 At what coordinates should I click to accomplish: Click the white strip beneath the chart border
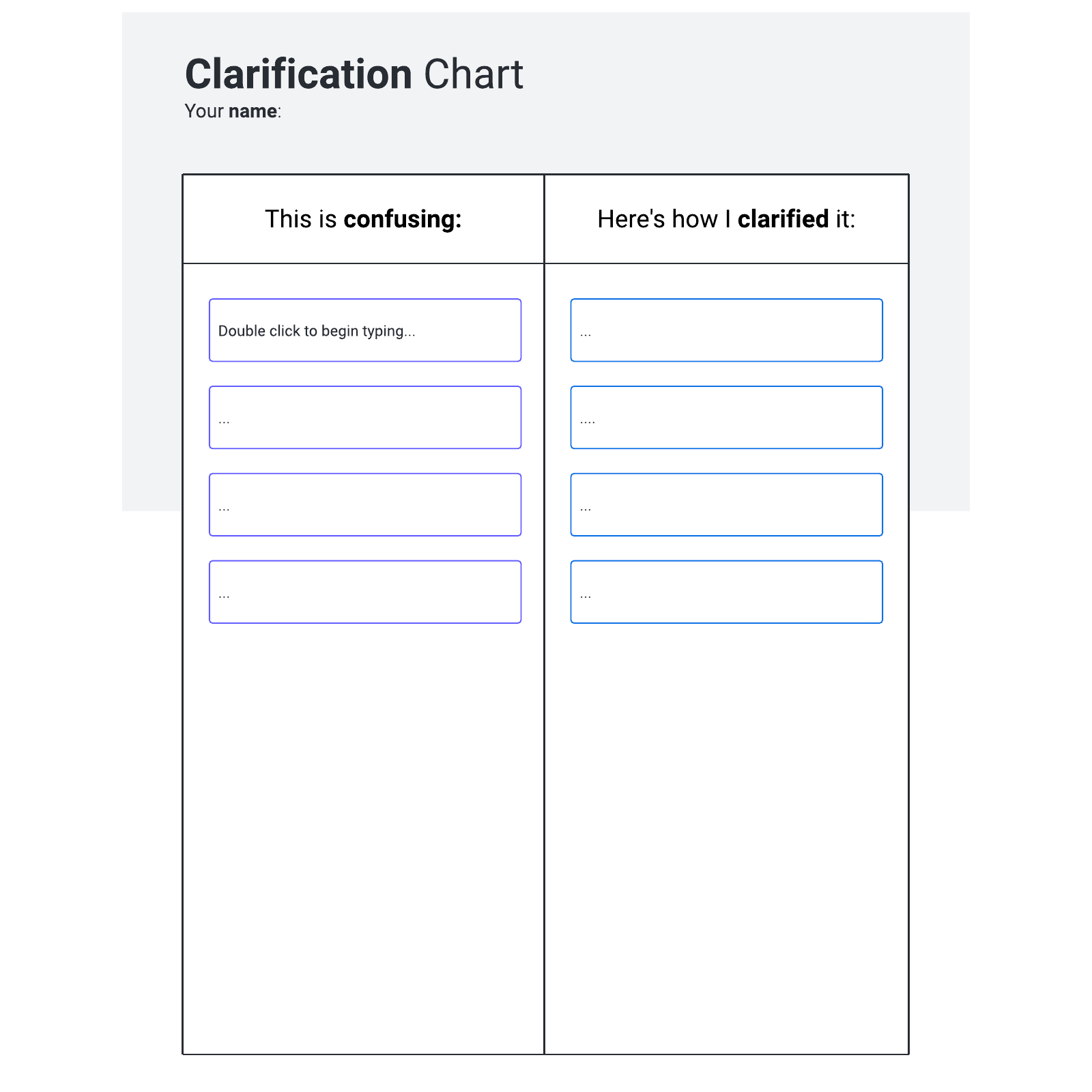546,1074
